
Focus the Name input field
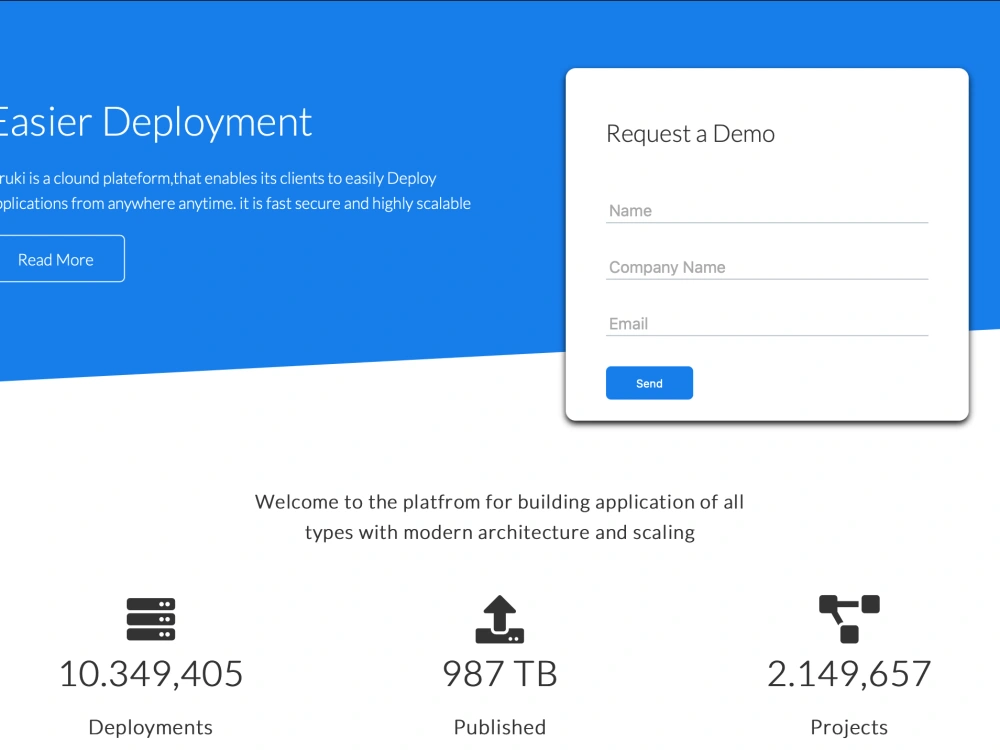(767, 211)
